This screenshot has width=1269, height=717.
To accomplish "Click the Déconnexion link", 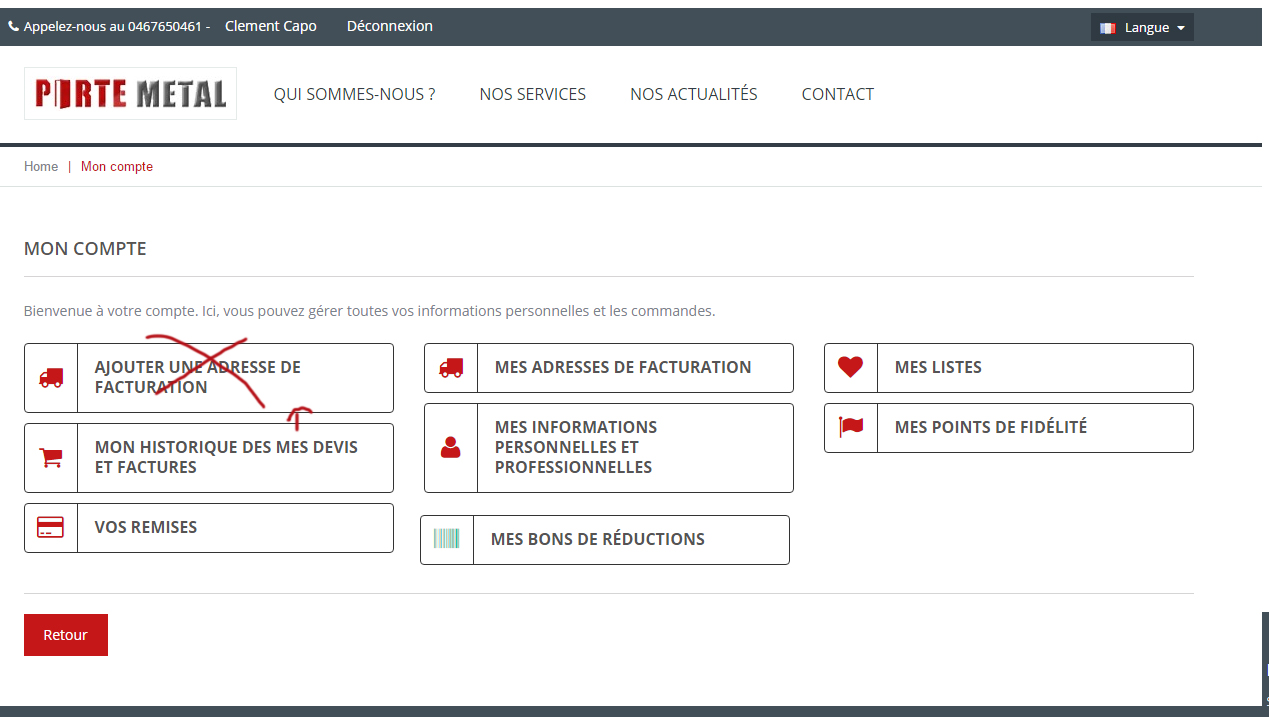I will click(x=390, y=26).
